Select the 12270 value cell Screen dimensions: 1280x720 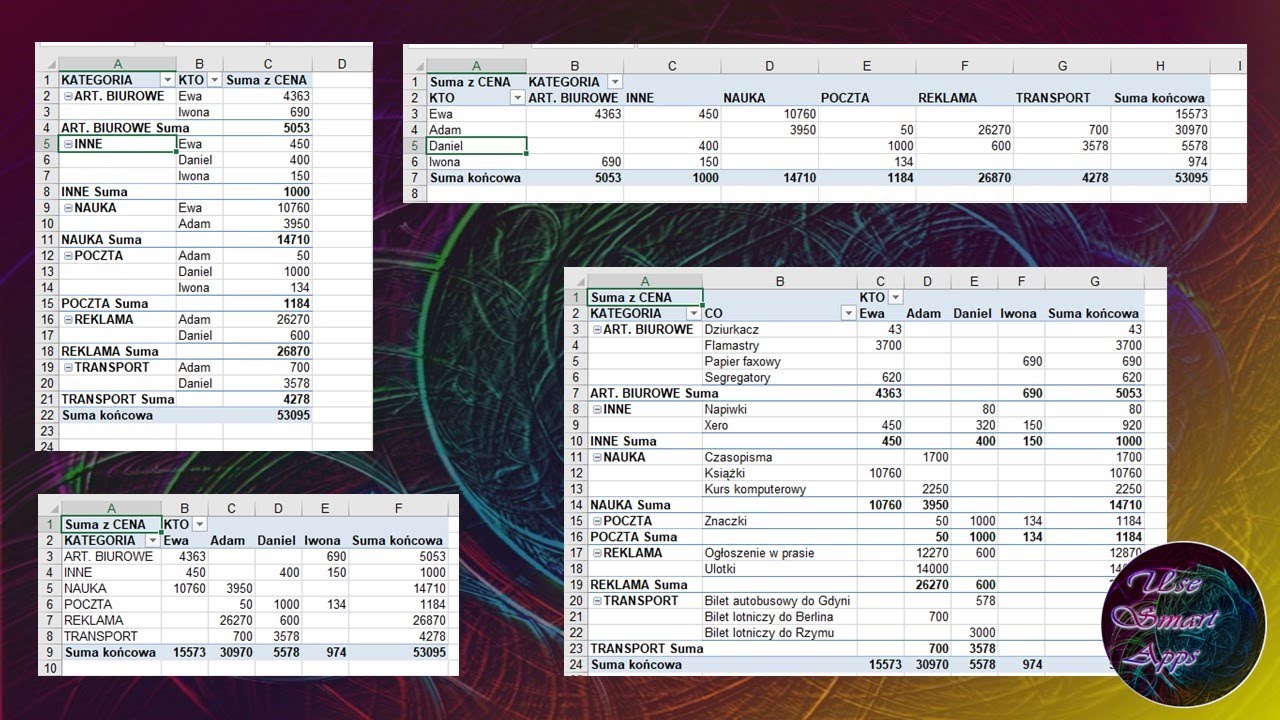tap(928, 554)
